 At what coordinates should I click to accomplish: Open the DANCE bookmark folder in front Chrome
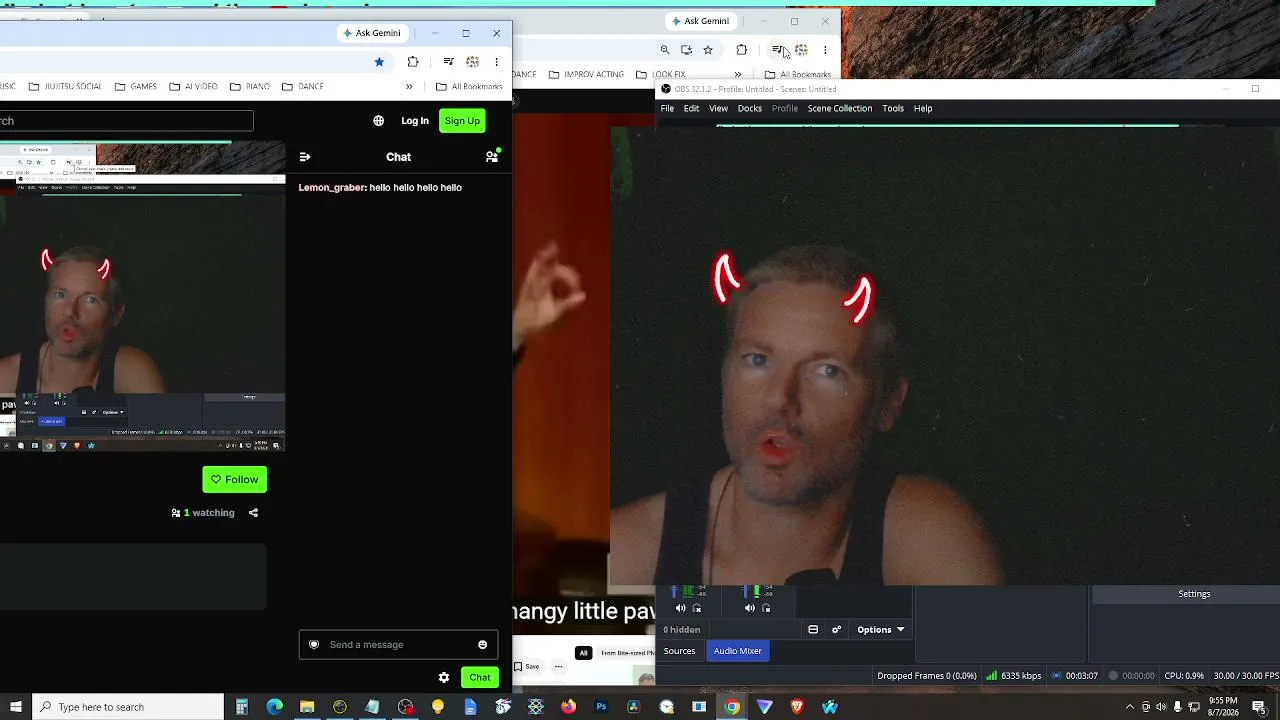pyautogui.click(x=303, y=87)
